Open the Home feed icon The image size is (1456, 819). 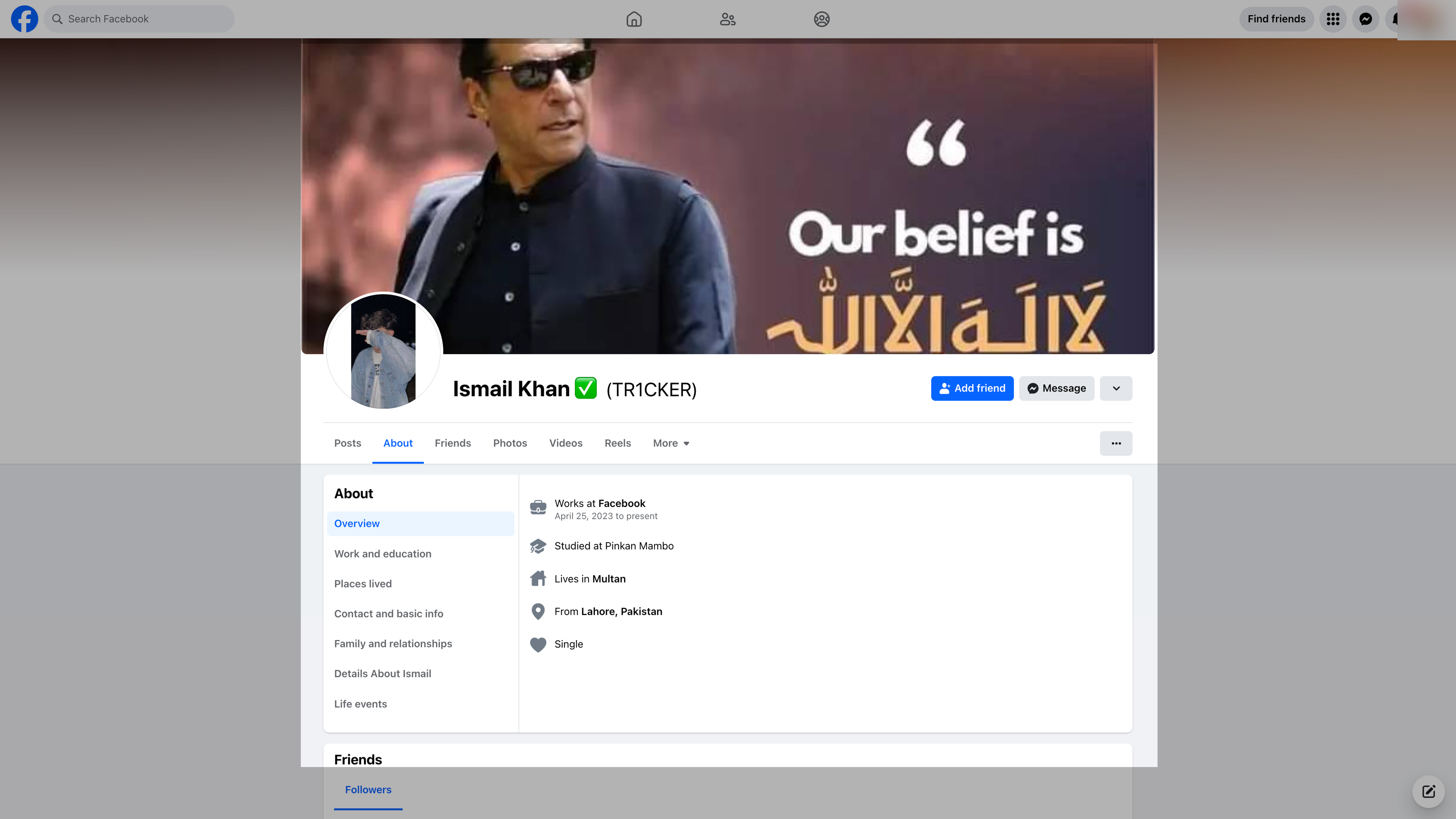pyautogui.click(x=634, y=19)
